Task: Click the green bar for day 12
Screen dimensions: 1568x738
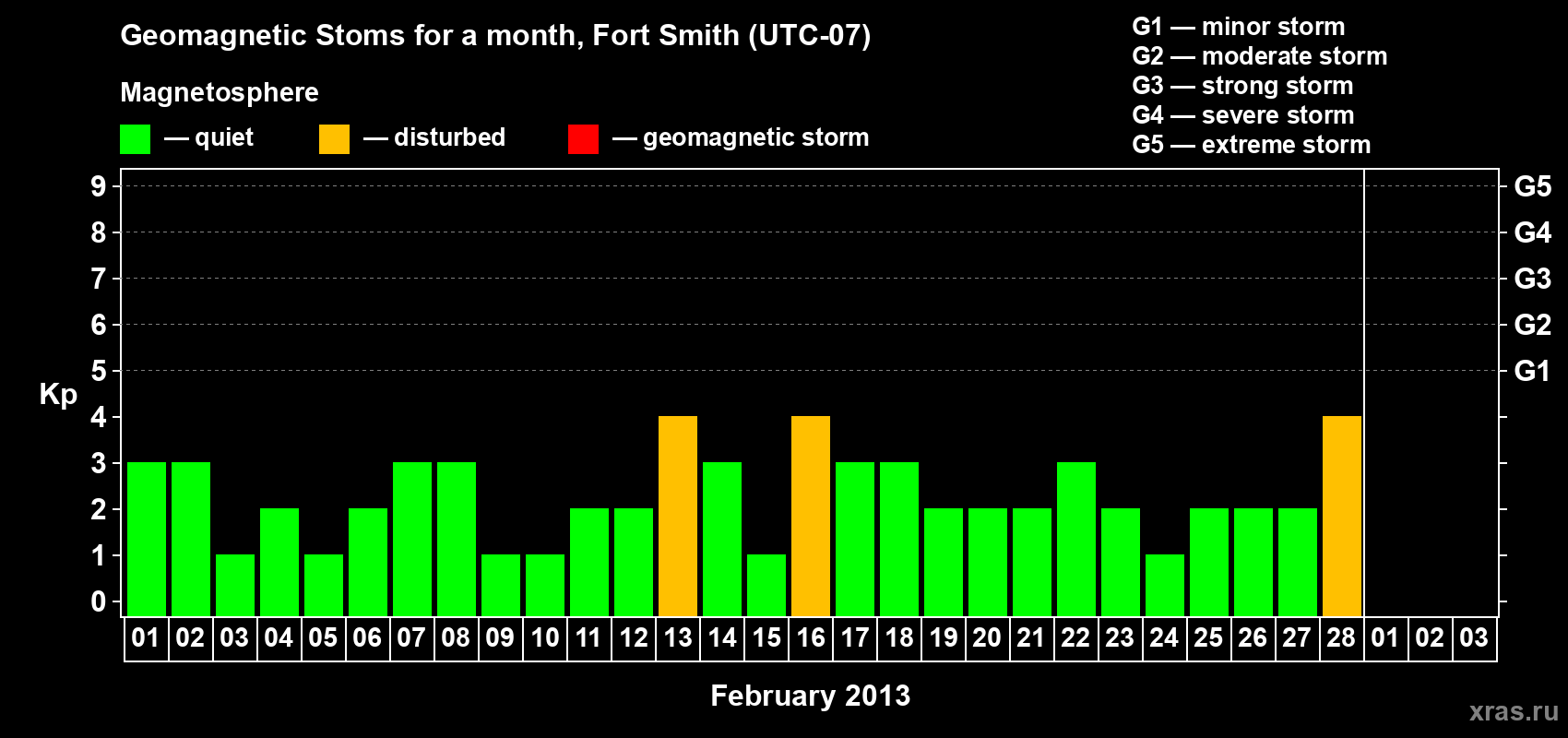Action: (634, 563)
